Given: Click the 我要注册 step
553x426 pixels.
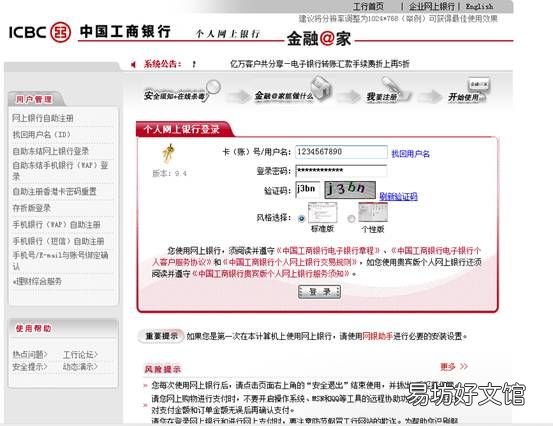Looking at the screenshot, I should [x=388, y=91].
